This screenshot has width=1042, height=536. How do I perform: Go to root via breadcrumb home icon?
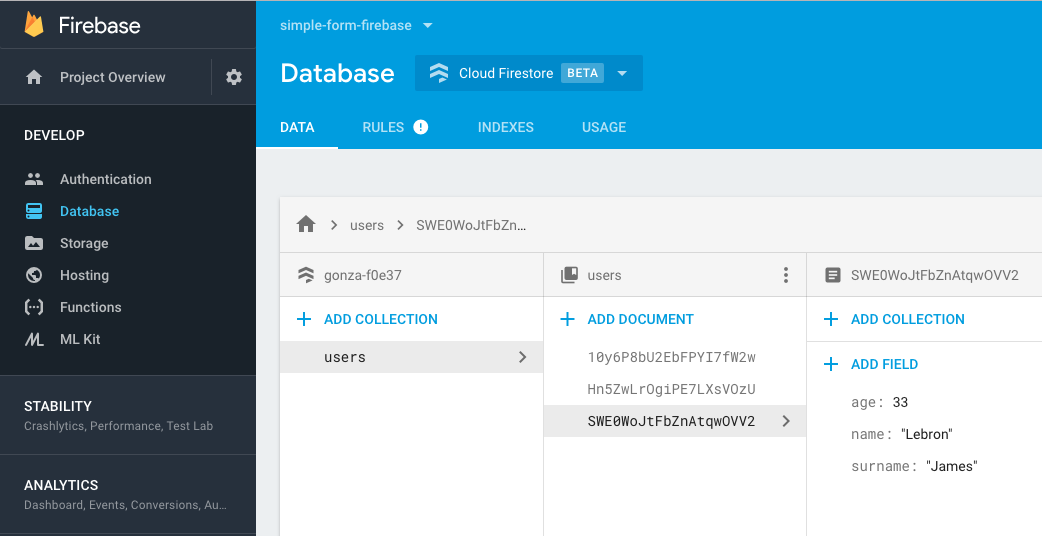306,224
